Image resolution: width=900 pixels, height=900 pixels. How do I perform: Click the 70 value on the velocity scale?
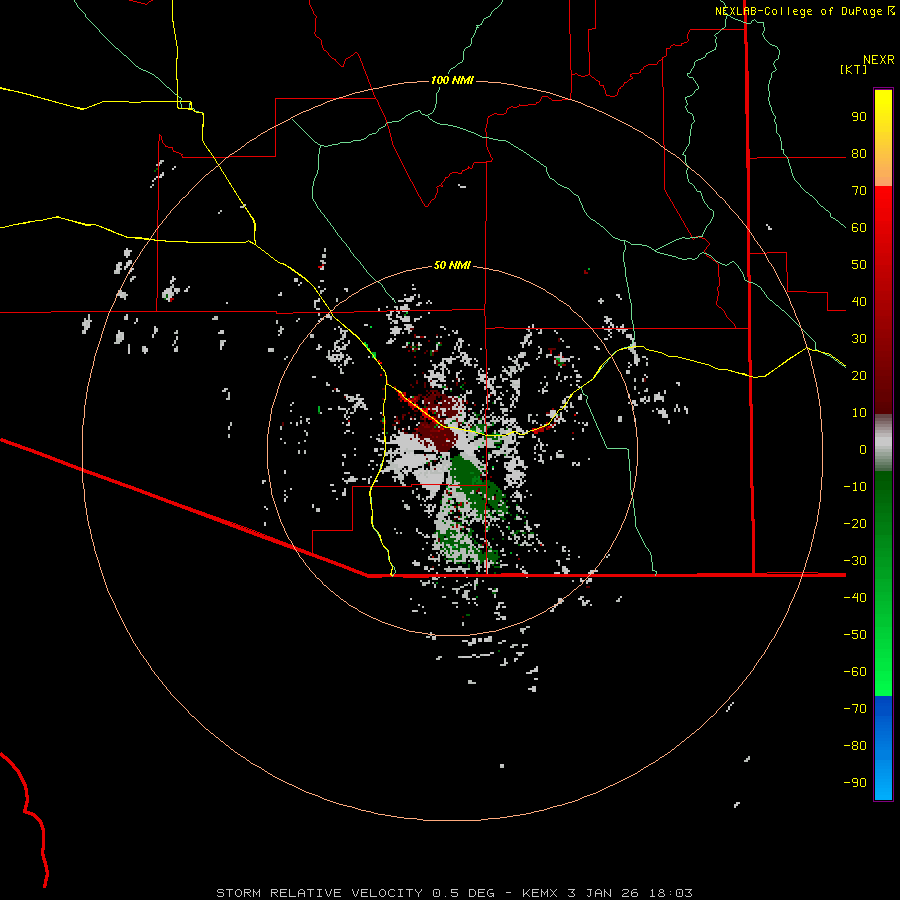click(x=859, y=191)
